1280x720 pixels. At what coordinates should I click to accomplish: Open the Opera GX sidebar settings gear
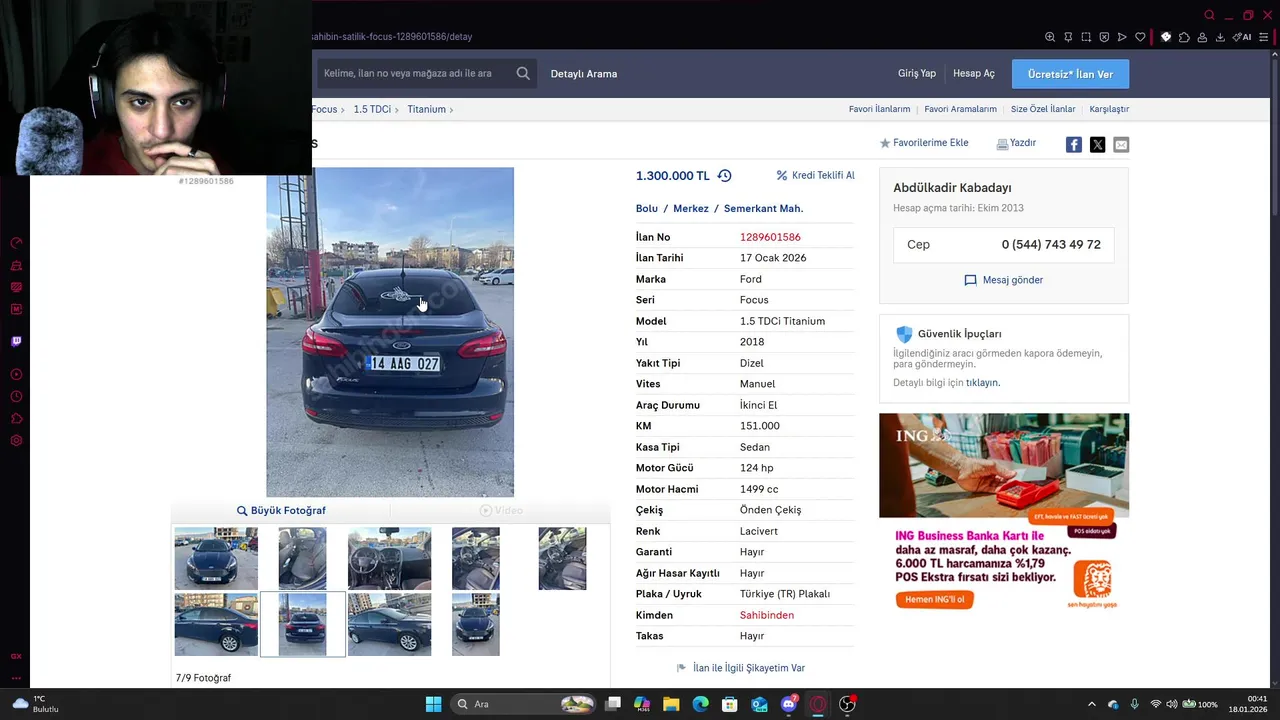coord(16,441)
